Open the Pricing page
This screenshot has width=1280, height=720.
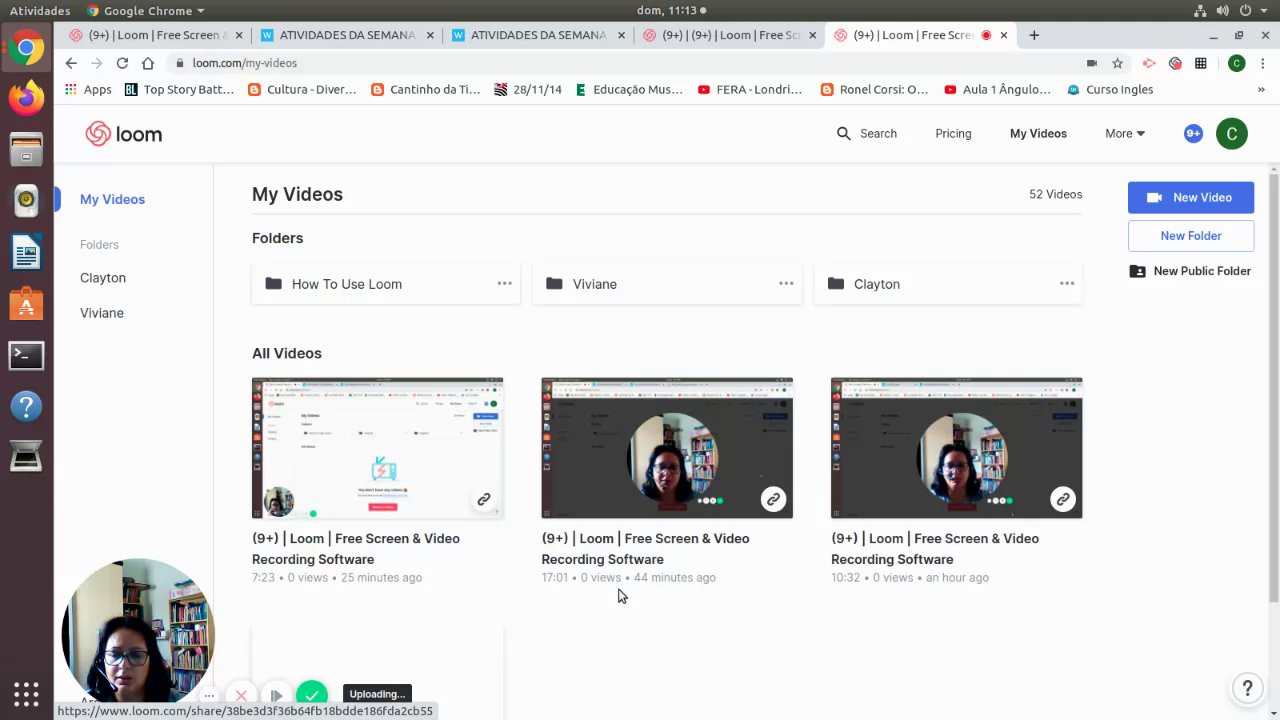click(953, 133)
